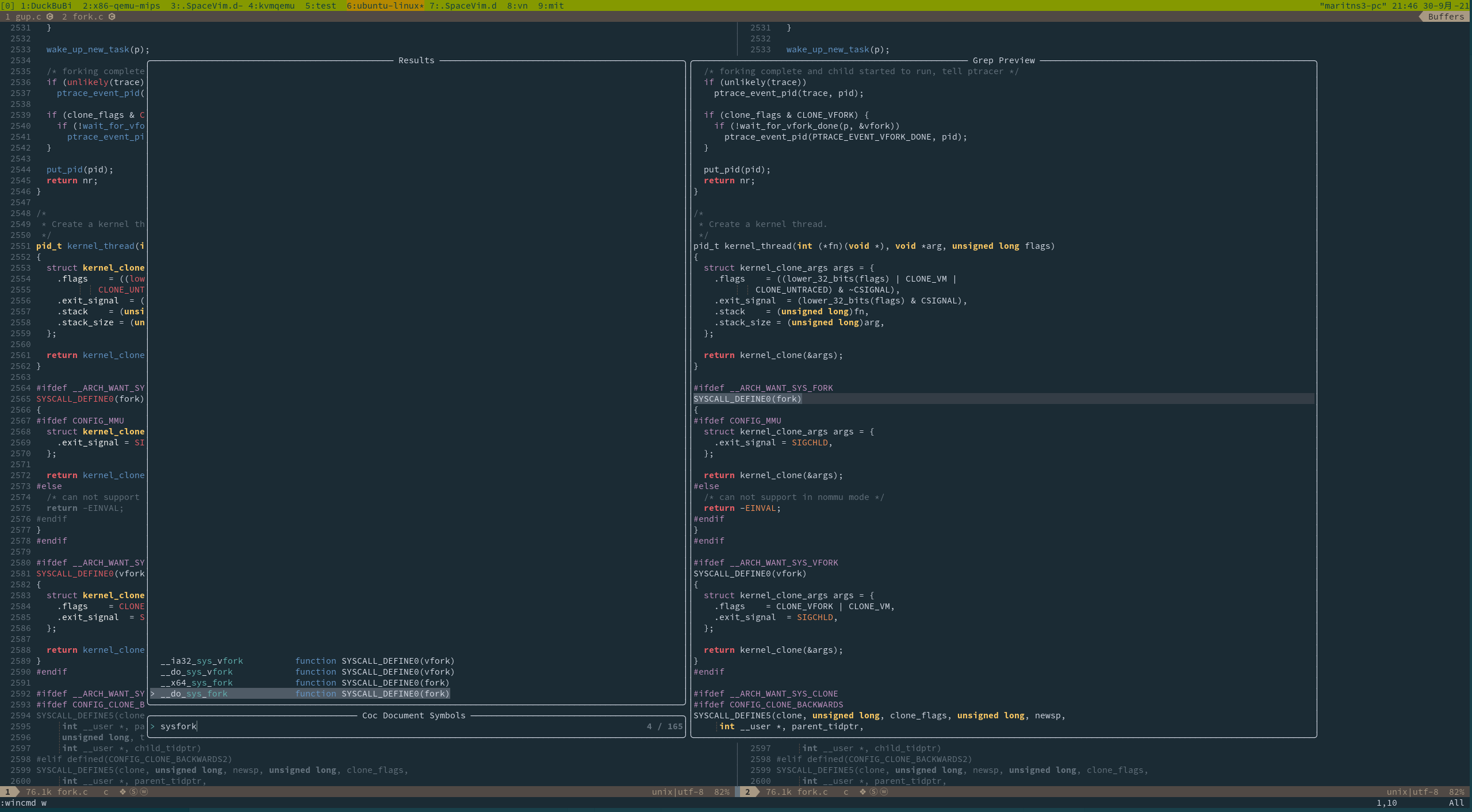The height and width of the screenshot is (812, 1472).
Task: Click the Buffers label at top right
Action: pyautogui.click(x=1446, y=17)
